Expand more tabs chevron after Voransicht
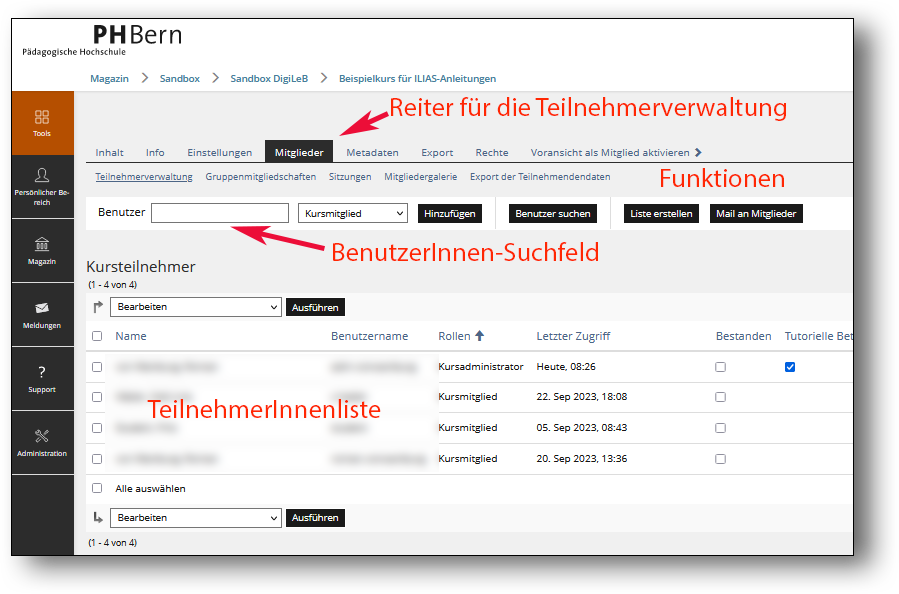The height and width of the screenshot is (594, 899). tap(698, 153)
